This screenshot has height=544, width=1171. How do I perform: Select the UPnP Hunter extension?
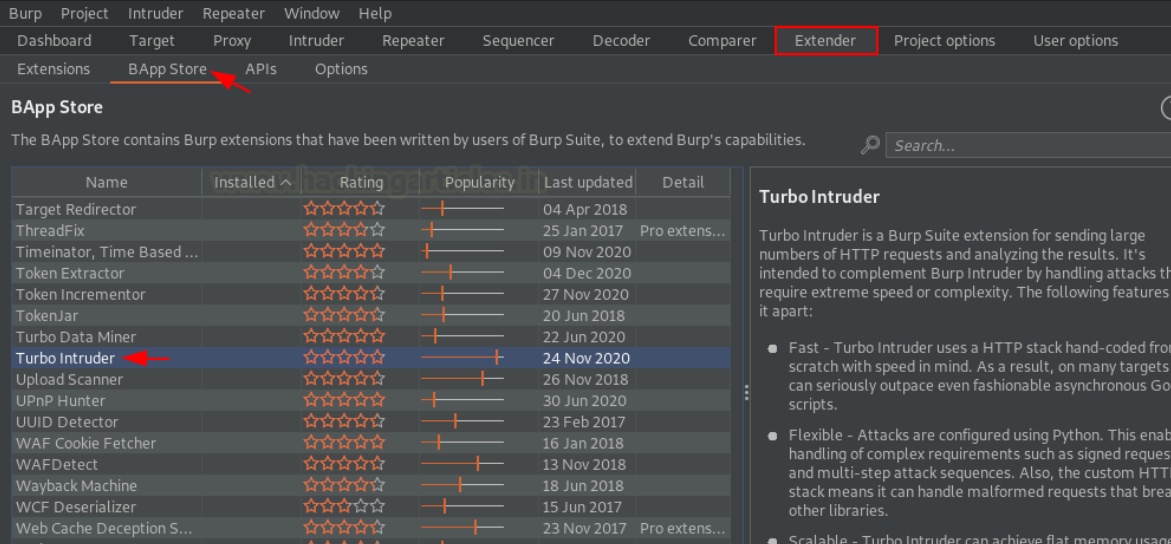(371, 401)
